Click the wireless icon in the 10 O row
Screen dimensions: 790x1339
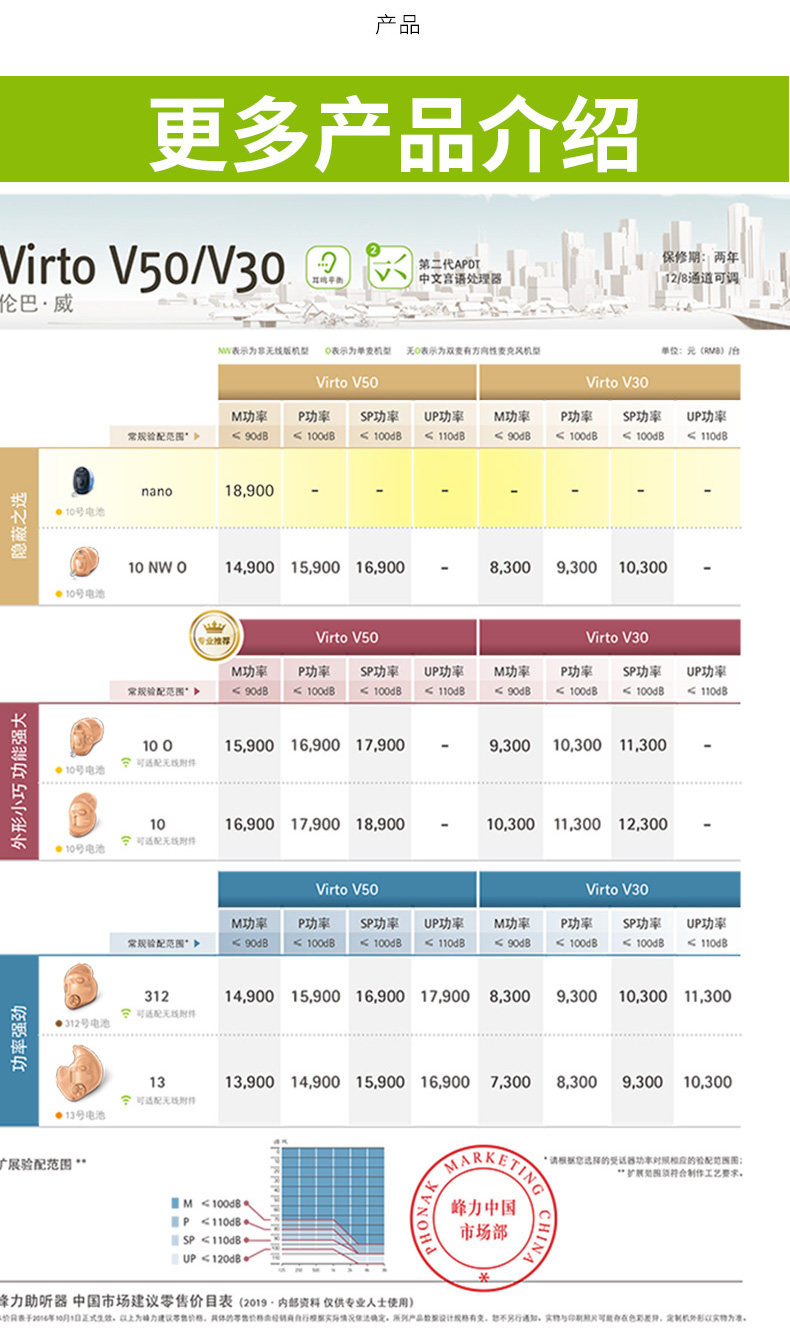pos(126,762)
